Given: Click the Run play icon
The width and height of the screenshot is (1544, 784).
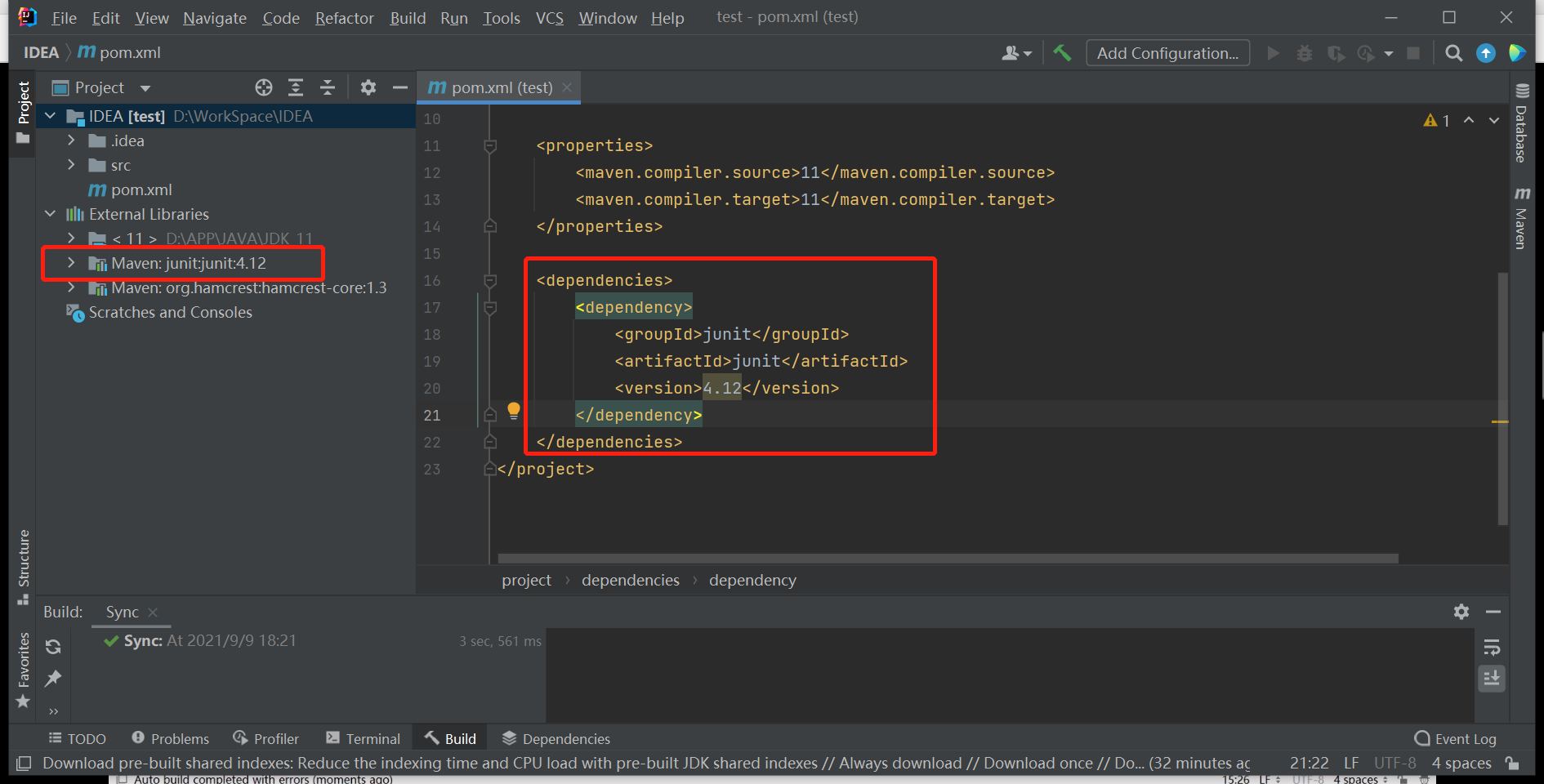Looking at the screenshot, I should [1273, 53].
